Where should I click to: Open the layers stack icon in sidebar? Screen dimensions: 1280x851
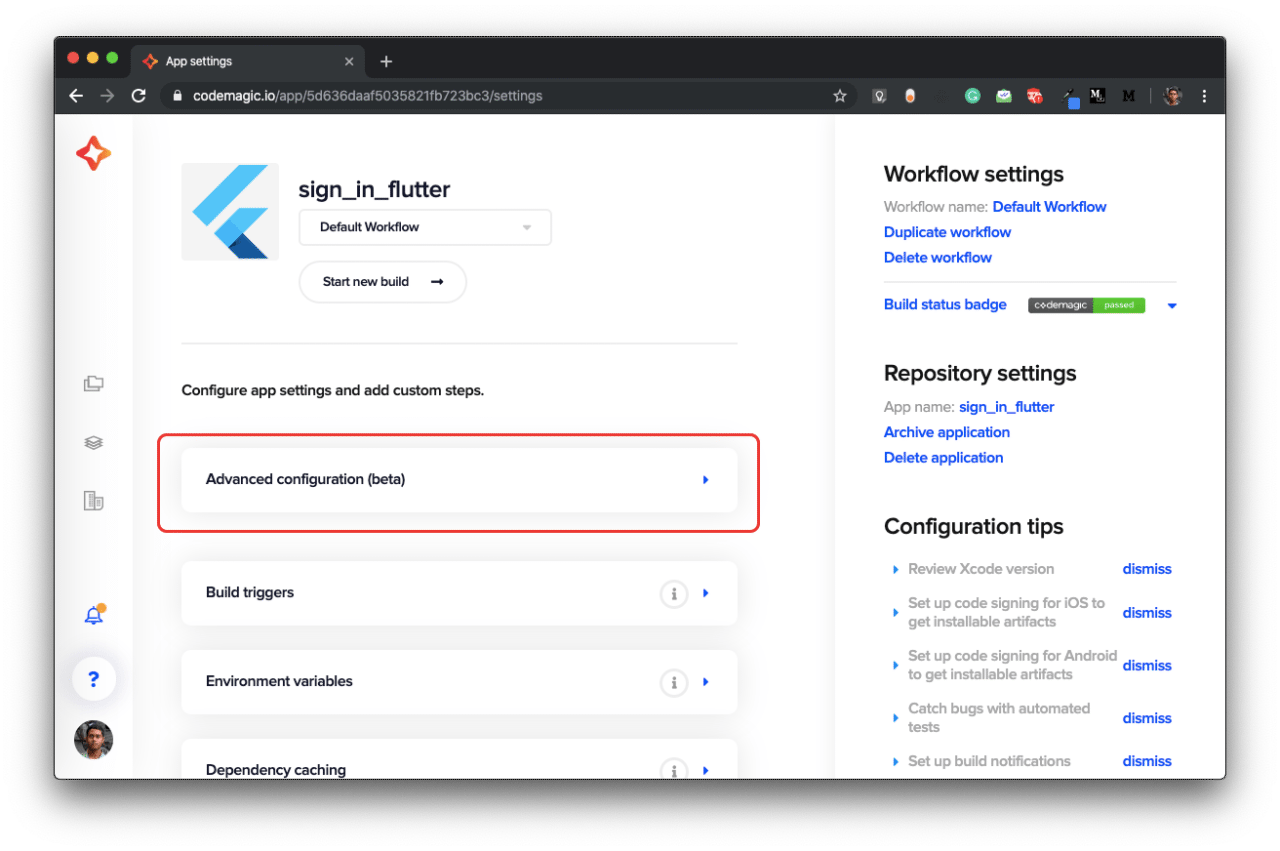pyautogui.click(x=93, y=442)
